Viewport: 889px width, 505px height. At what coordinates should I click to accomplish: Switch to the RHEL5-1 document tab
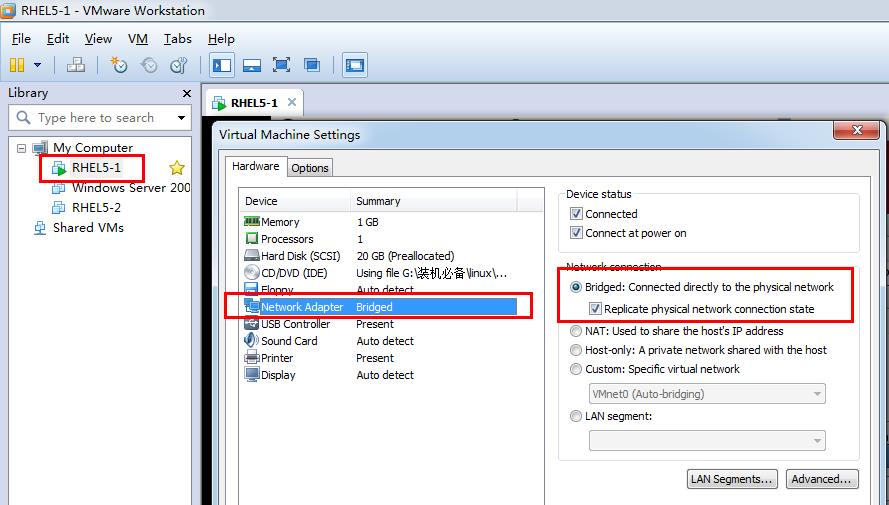(254, 103)
